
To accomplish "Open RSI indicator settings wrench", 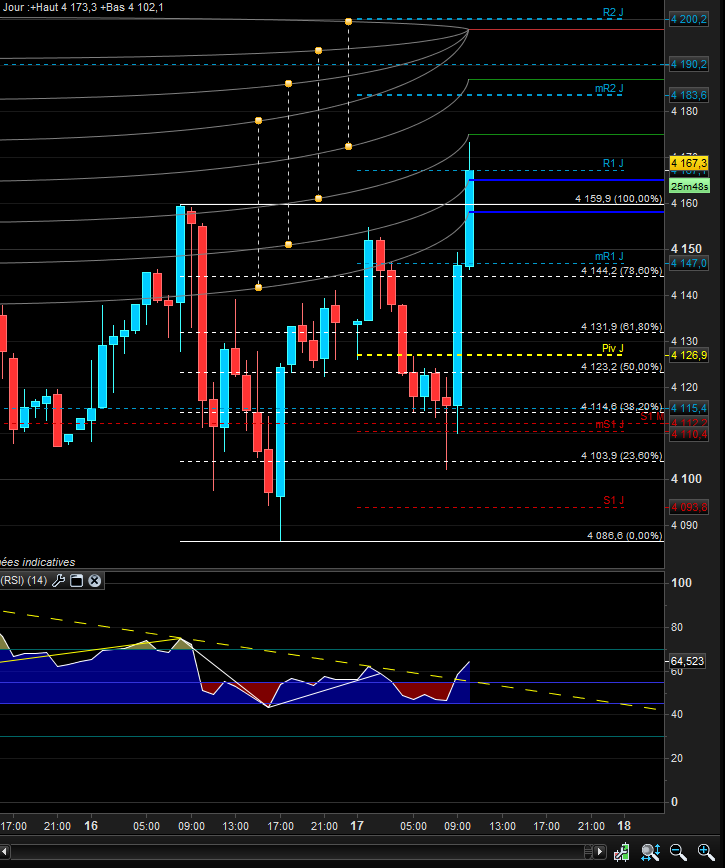I will coord(58,580).
